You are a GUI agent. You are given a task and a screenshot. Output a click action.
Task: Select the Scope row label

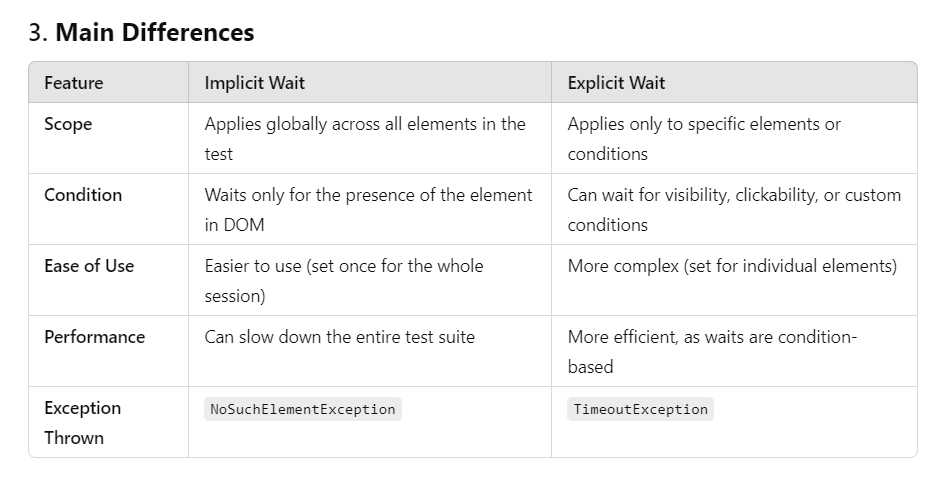tap(68, 124)
